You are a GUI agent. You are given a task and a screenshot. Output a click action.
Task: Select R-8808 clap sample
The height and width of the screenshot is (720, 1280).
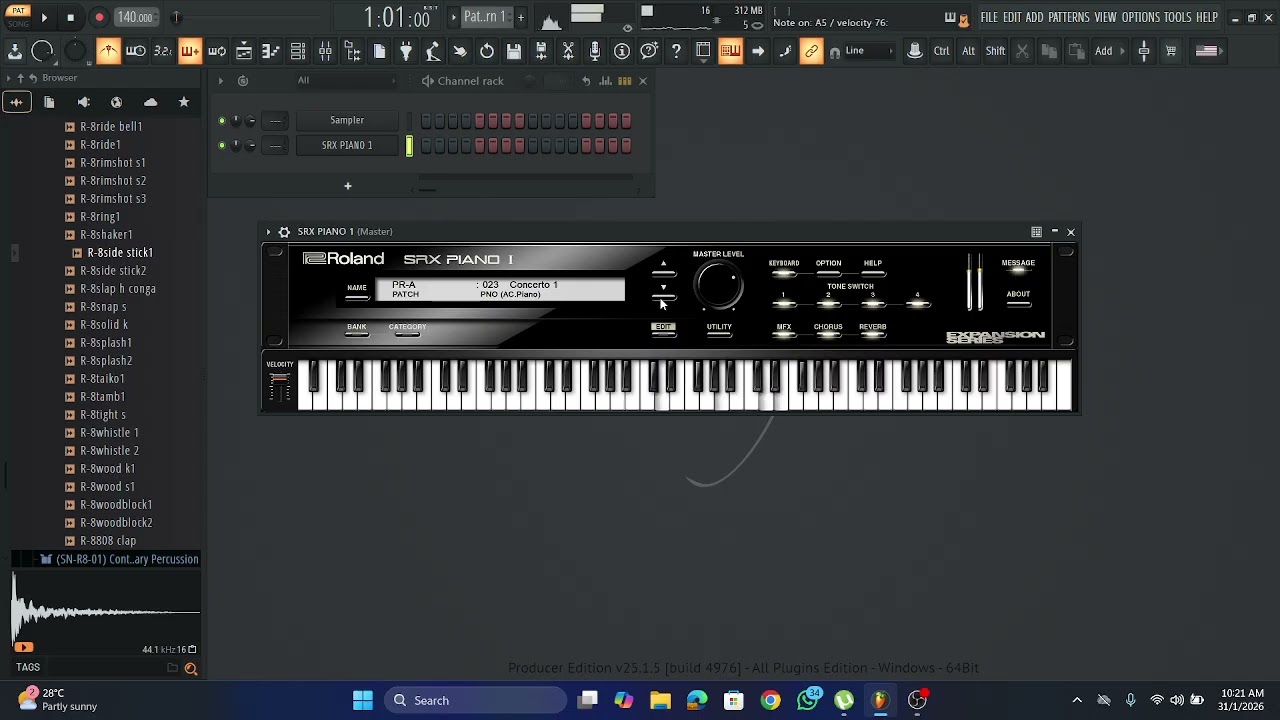(x=108, y=541)
